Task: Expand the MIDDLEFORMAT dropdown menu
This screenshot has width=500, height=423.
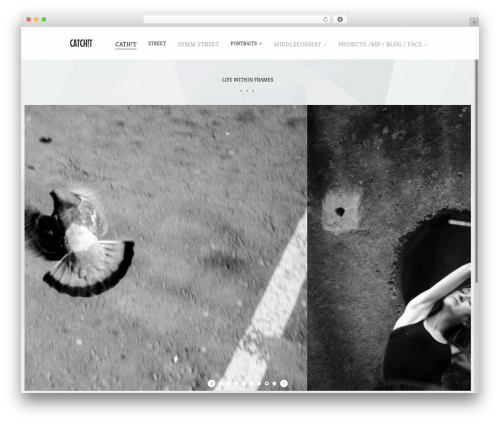Action: coord(300,44)
